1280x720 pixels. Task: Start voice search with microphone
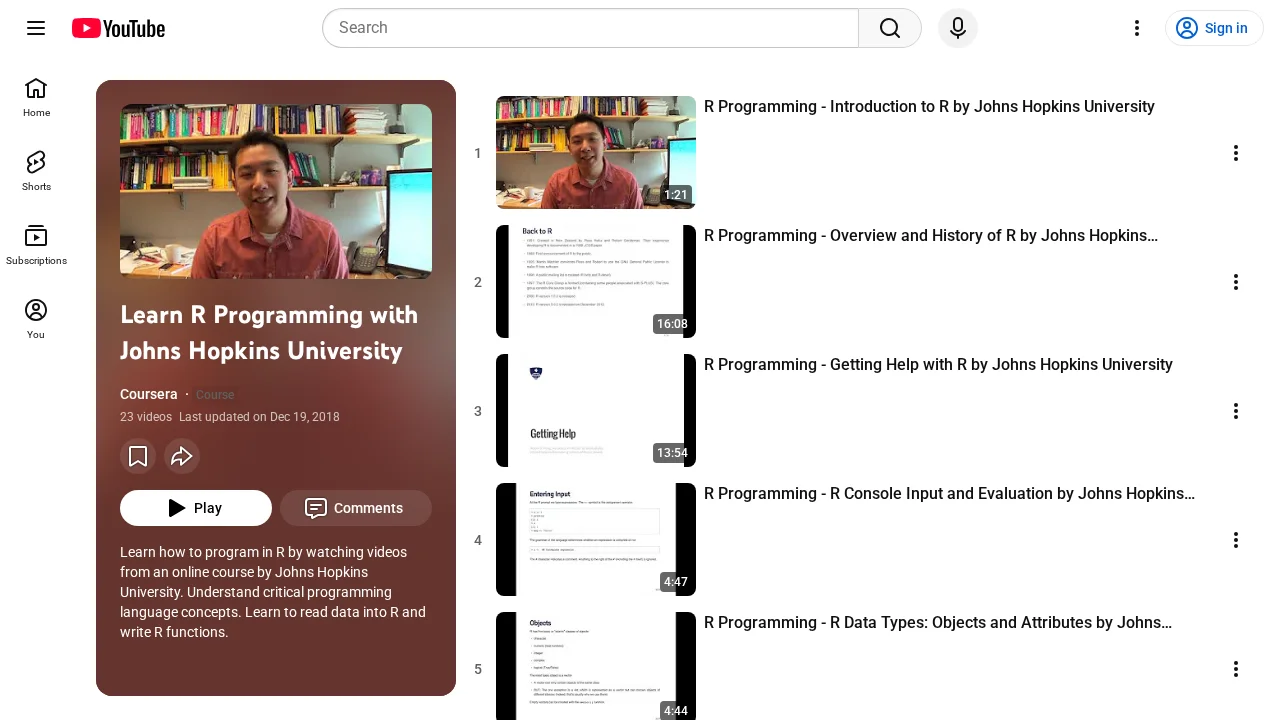[x=958, y=28]
